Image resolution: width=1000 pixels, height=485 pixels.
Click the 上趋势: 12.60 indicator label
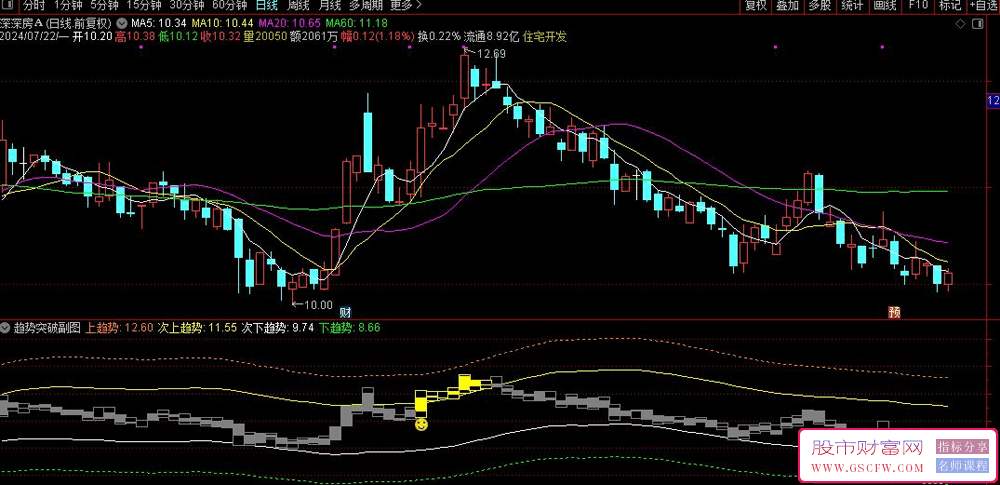click(x=119, y=329)
